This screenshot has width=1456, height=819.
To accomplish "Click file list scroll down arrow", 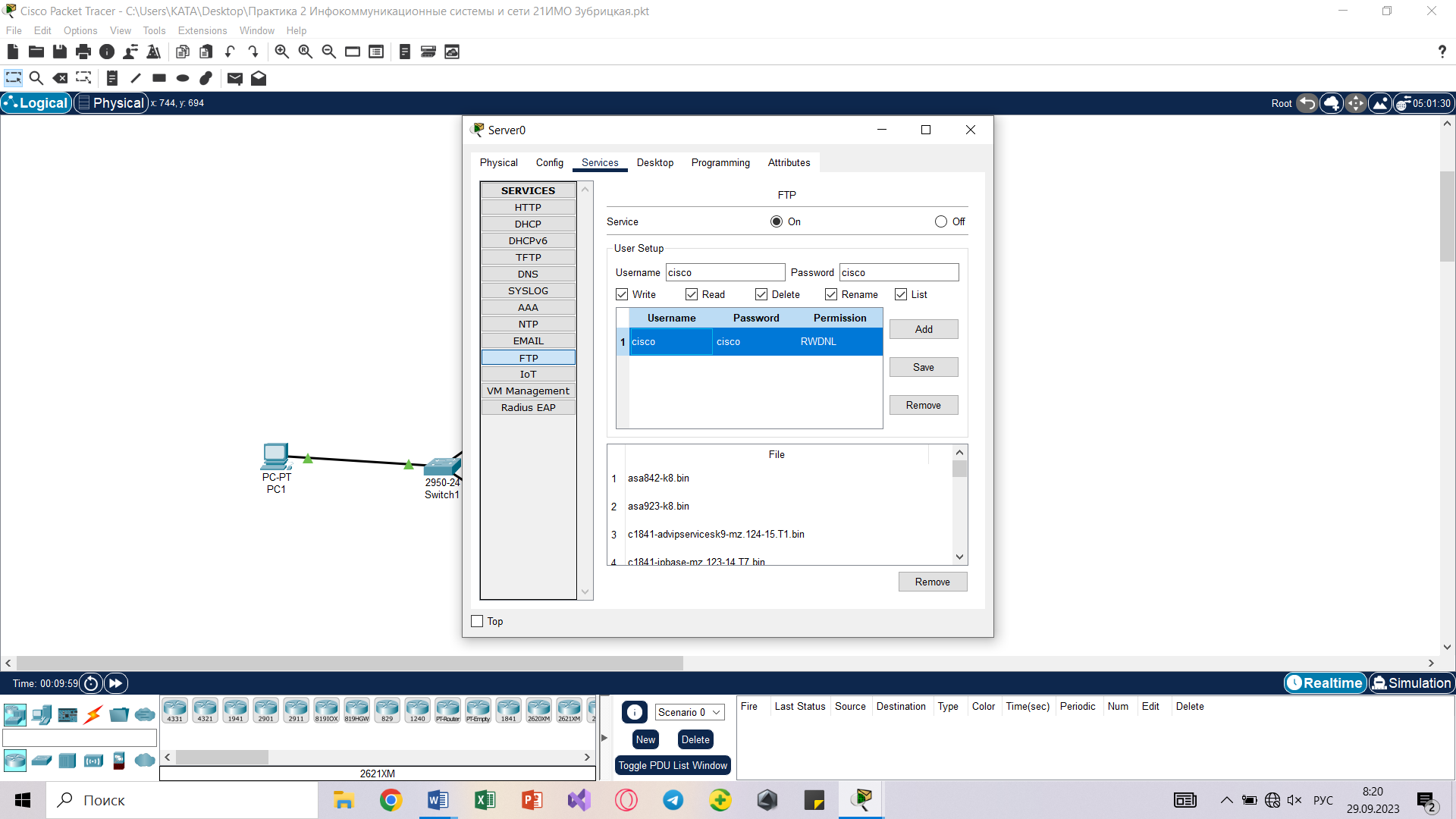I will (959, 557).
